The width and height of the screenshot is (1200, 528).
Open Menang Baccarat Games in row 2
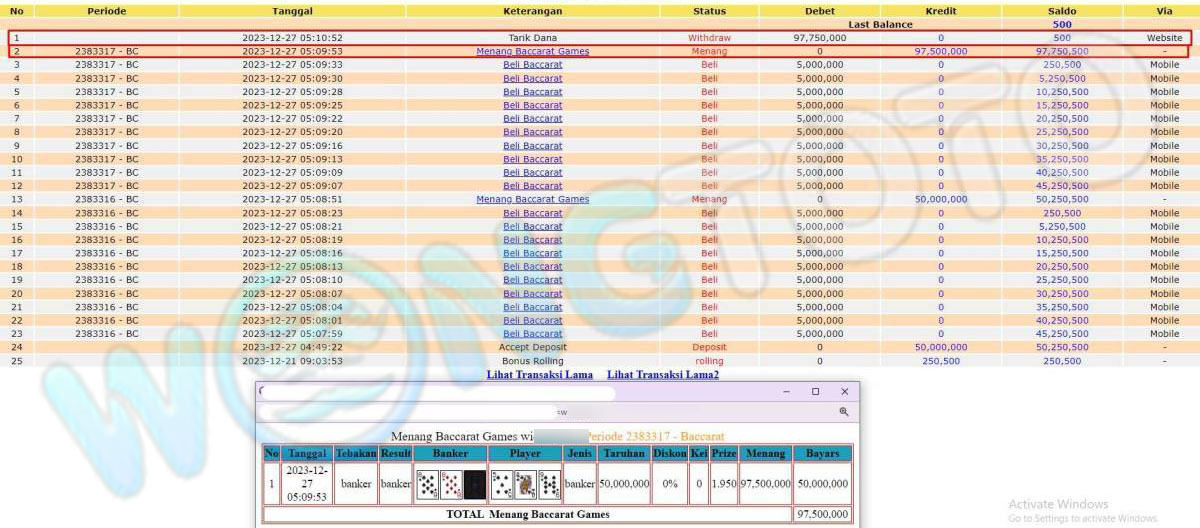point(532,51)
